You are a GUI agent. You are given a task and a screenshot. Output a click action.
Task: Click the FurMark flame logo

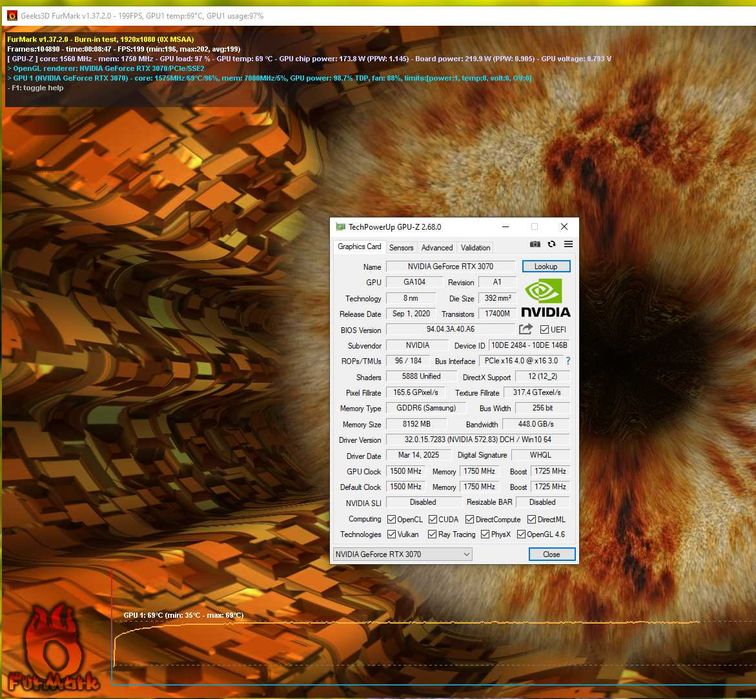pos(53,649)
